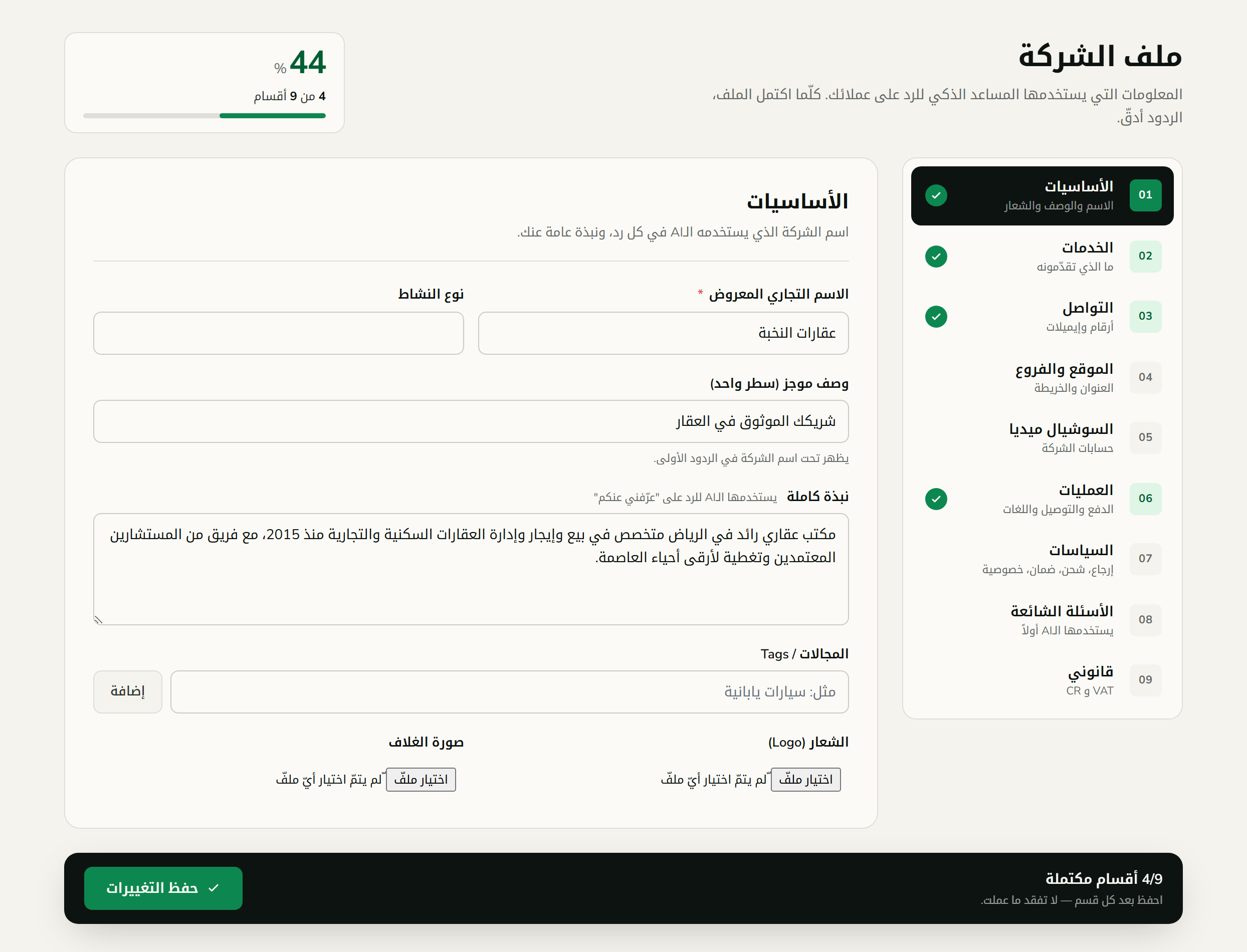1247x952 pixels.
Task: Go to الموقع والفروع section
Action: click(1042, 377)
